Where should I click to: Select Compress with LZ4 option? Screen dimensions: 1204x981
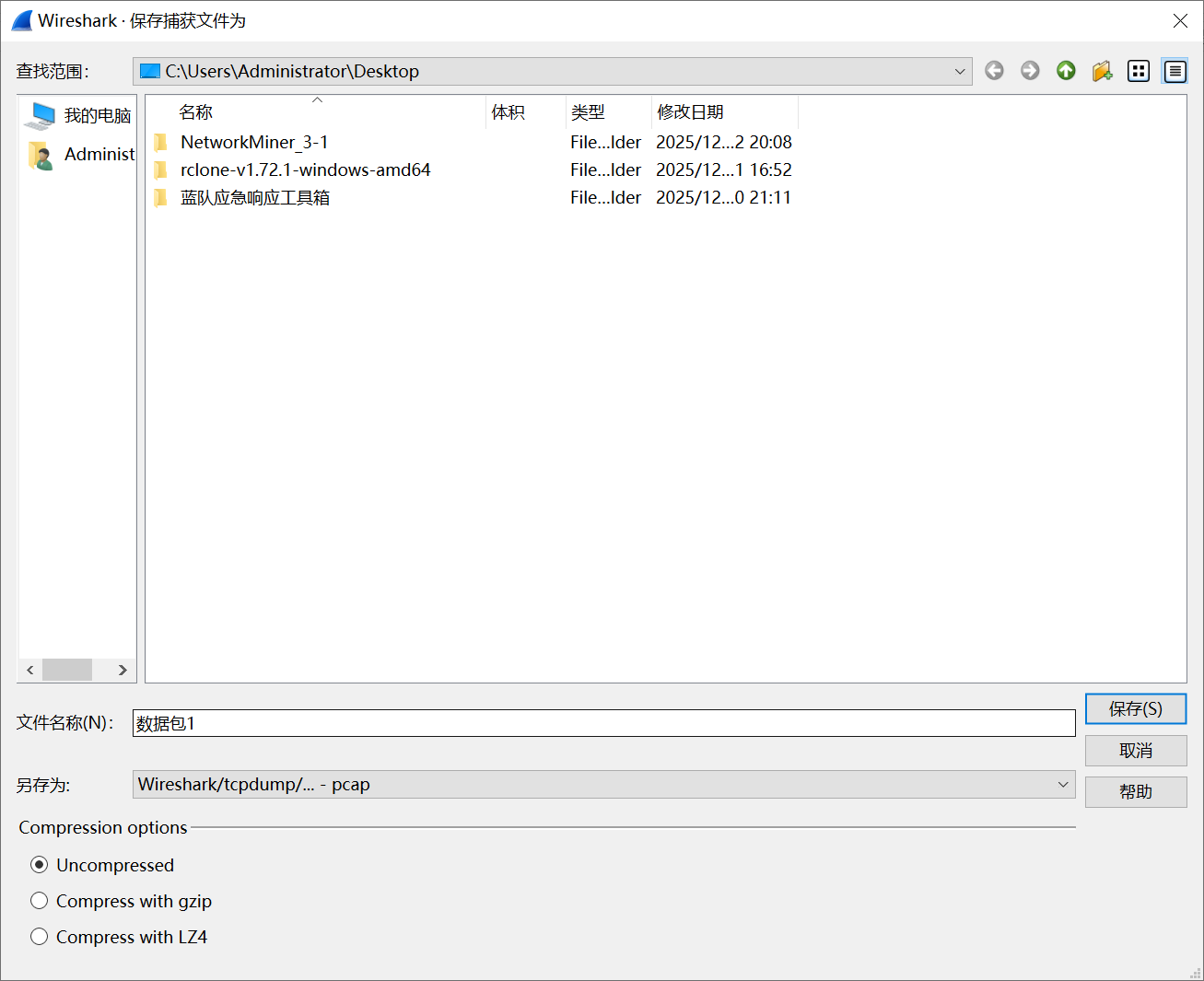39,937
